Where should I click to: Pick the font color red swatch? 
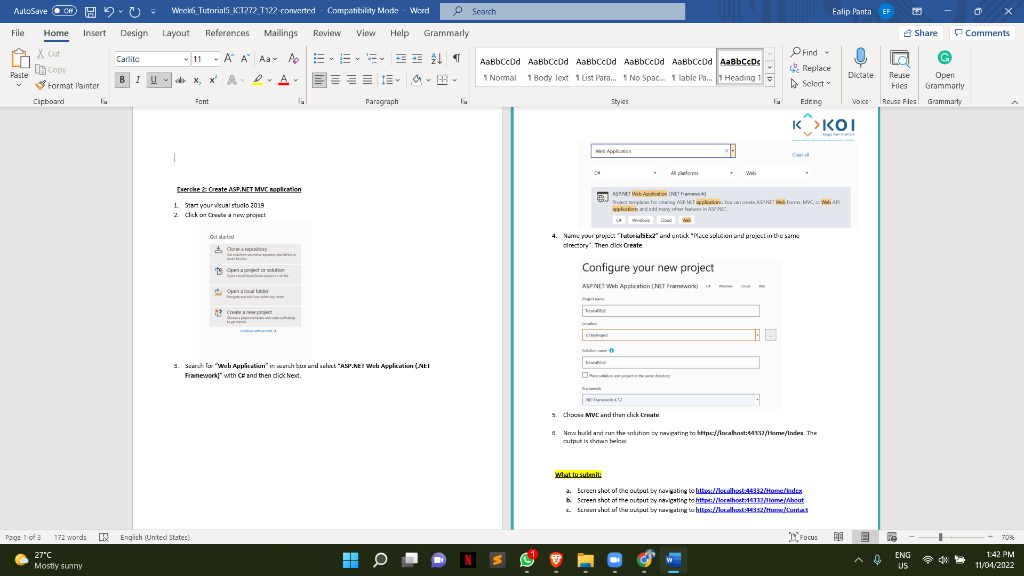pos(283,80)
